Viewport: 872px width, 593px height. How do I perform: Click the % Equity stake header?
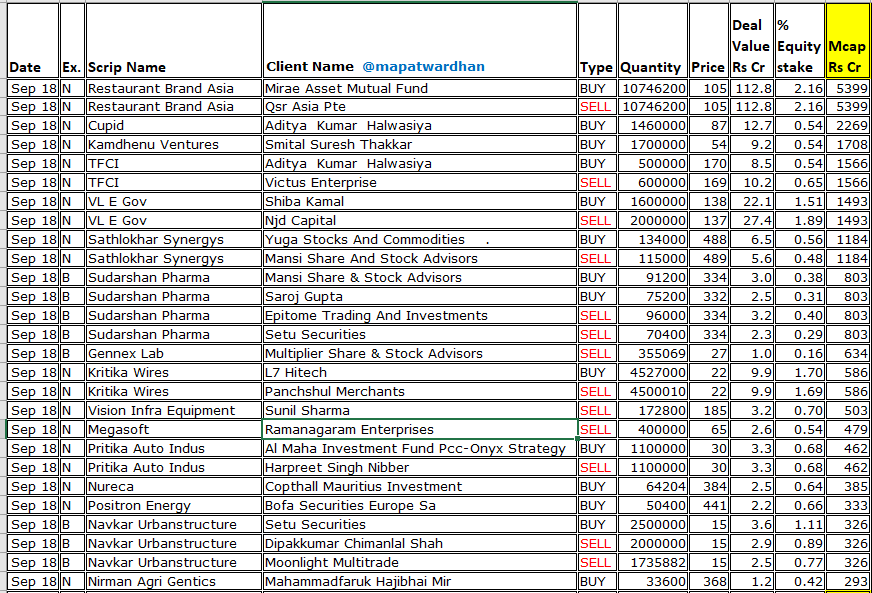(x=800, y=41)
